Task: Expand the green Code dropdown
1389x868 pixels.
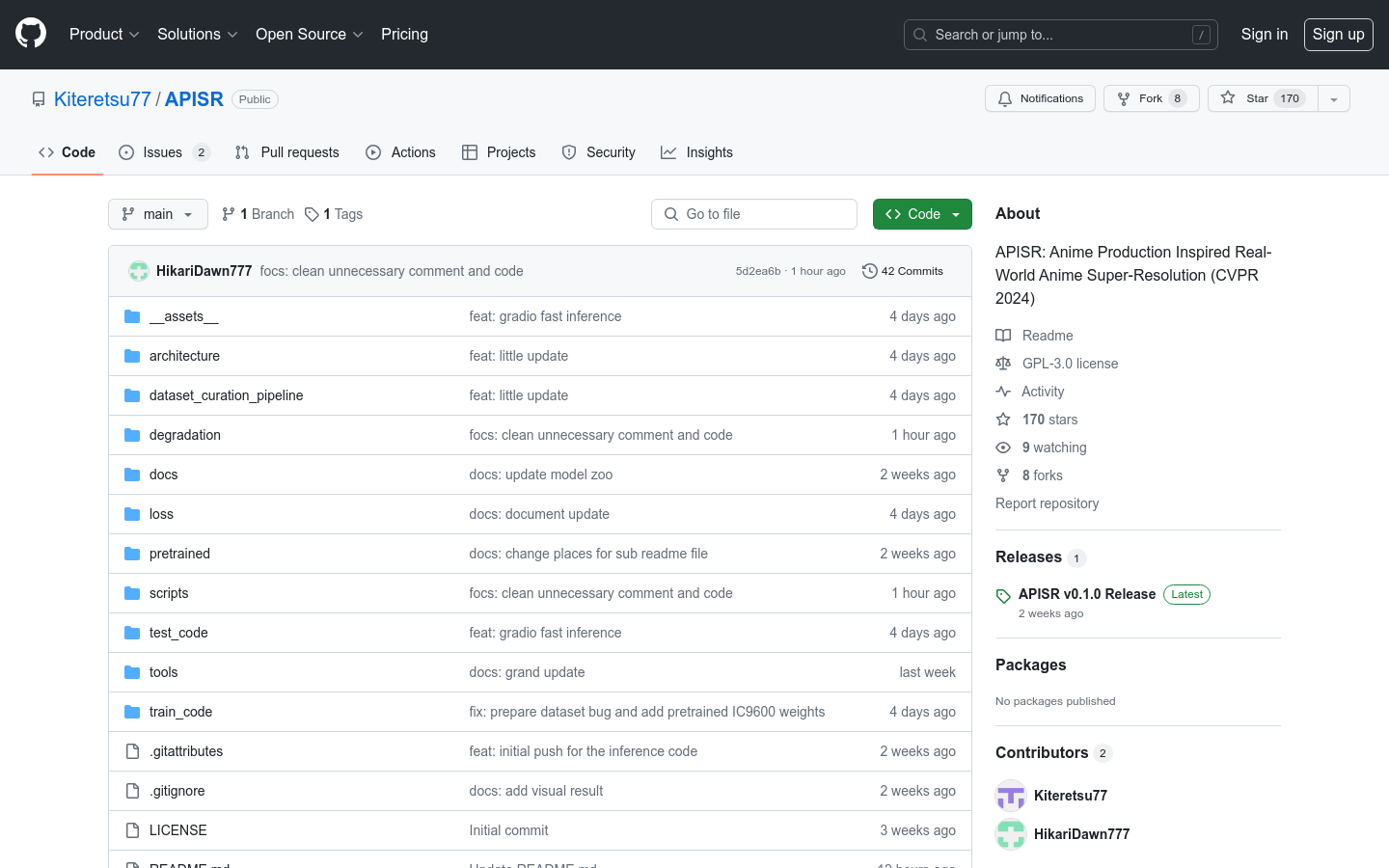Action: 922,214
